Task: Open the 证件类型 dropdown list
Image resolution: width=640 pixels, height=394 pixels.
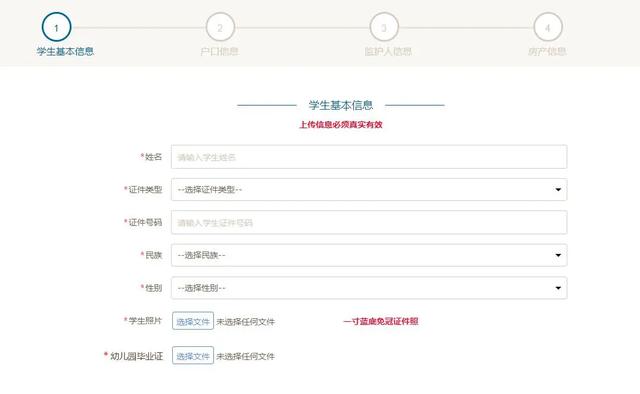Action: click(x=369, y=189)
